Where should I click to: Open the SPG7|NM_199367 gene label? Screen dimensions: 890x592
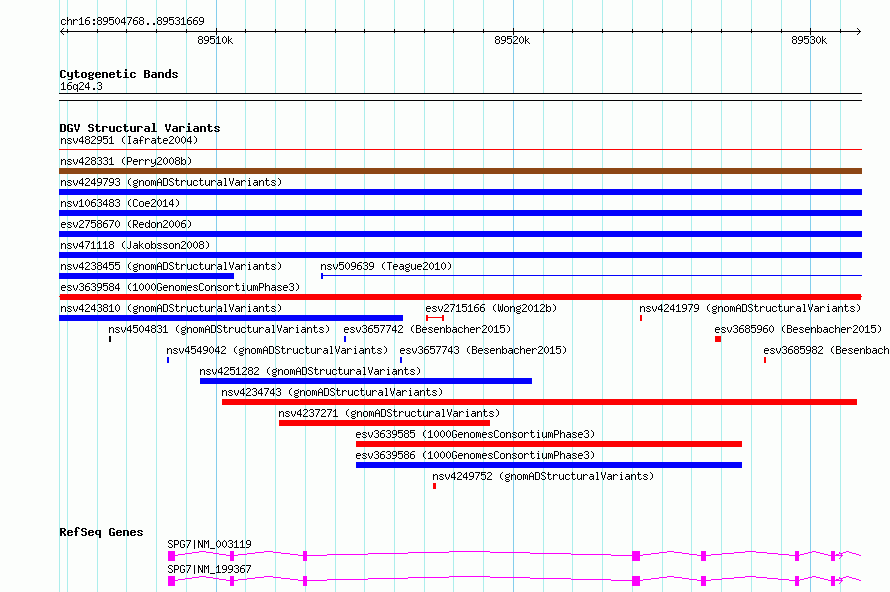point(209,569)
